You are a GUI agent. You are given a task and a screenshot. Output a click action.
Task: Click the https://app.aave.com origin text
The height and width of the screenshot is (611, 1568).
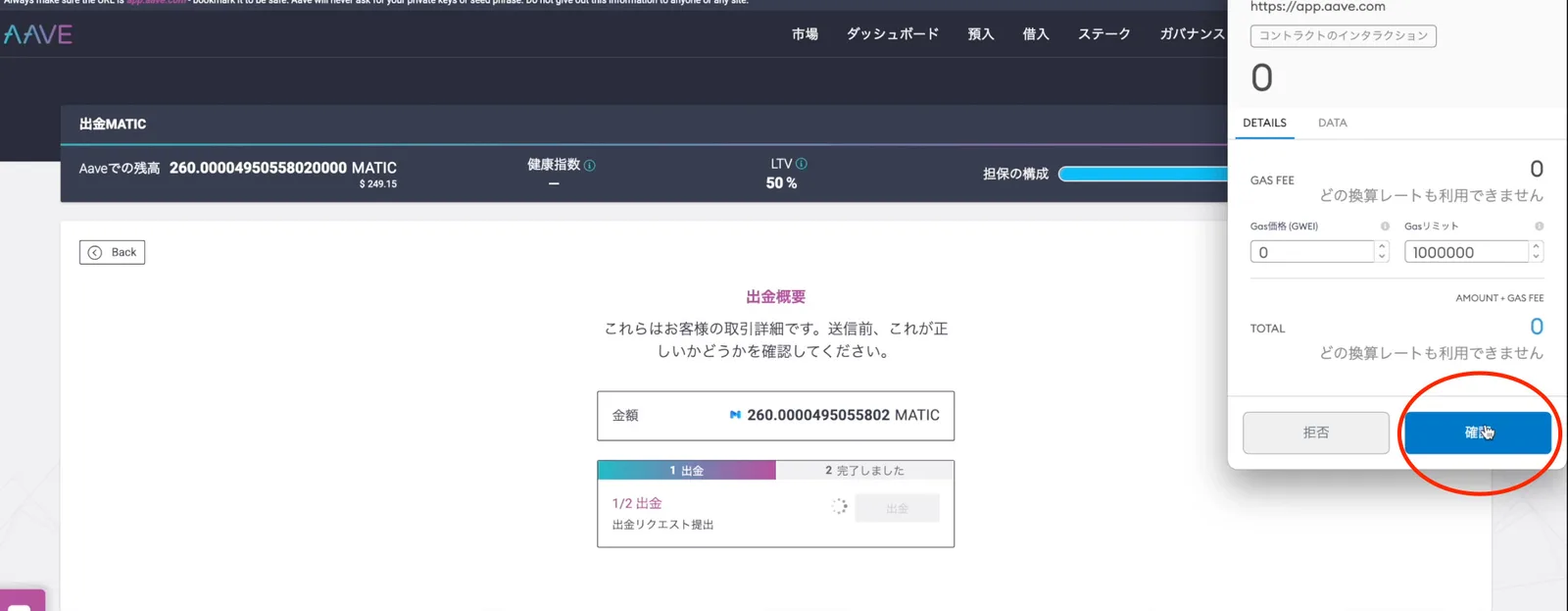click(x=1318, y=7)
